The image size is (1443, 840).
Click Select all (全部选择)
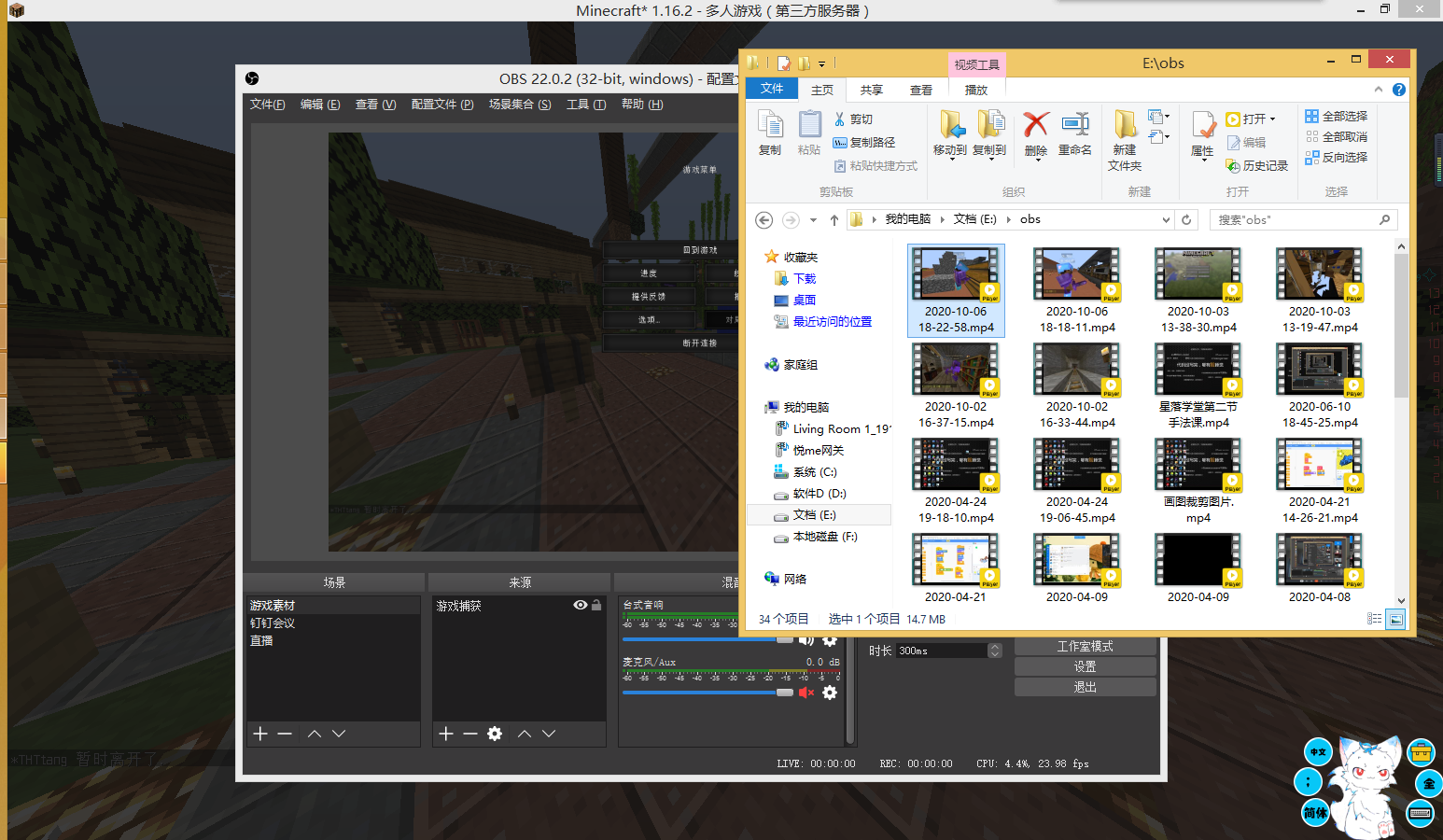[x=1337, y=117]
